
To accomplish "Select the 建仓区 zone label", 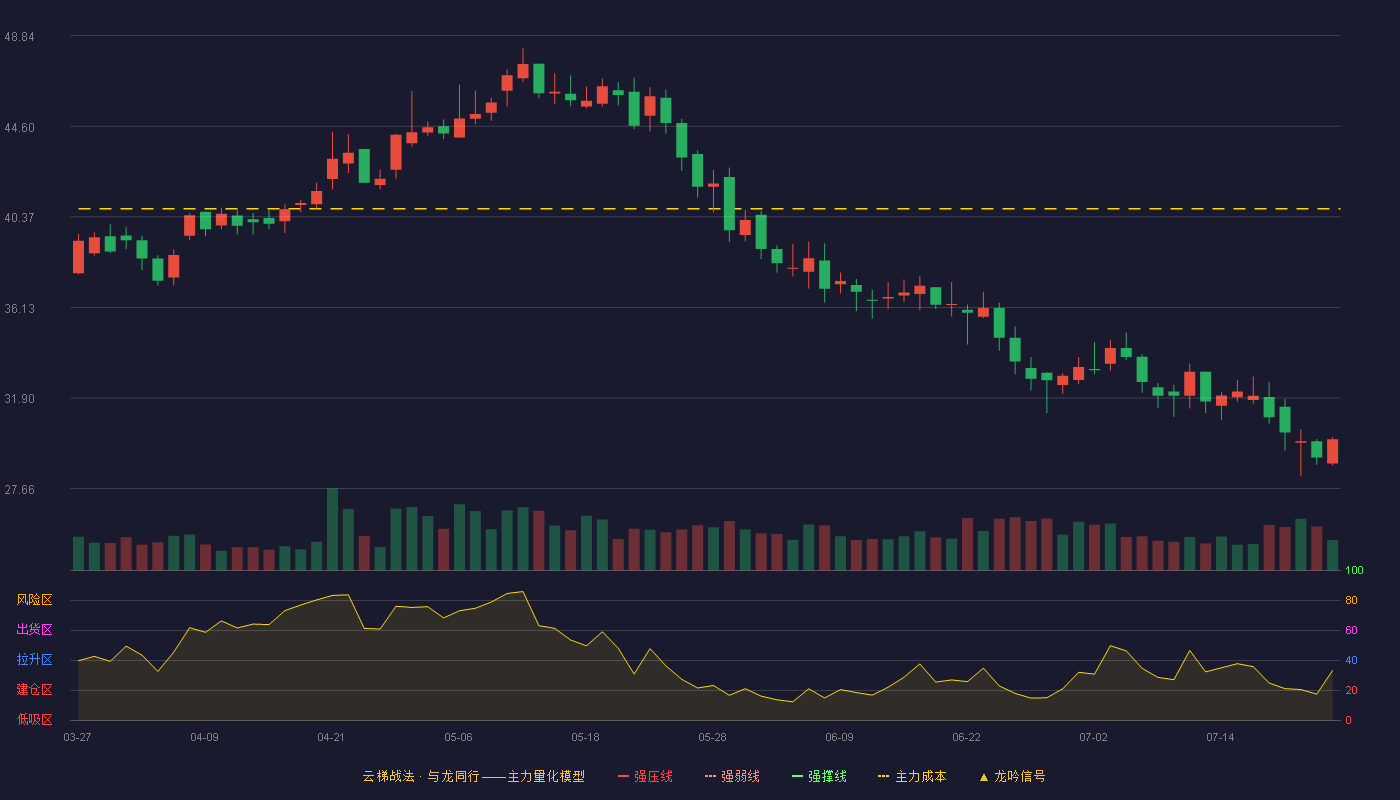I will [34, 690].
